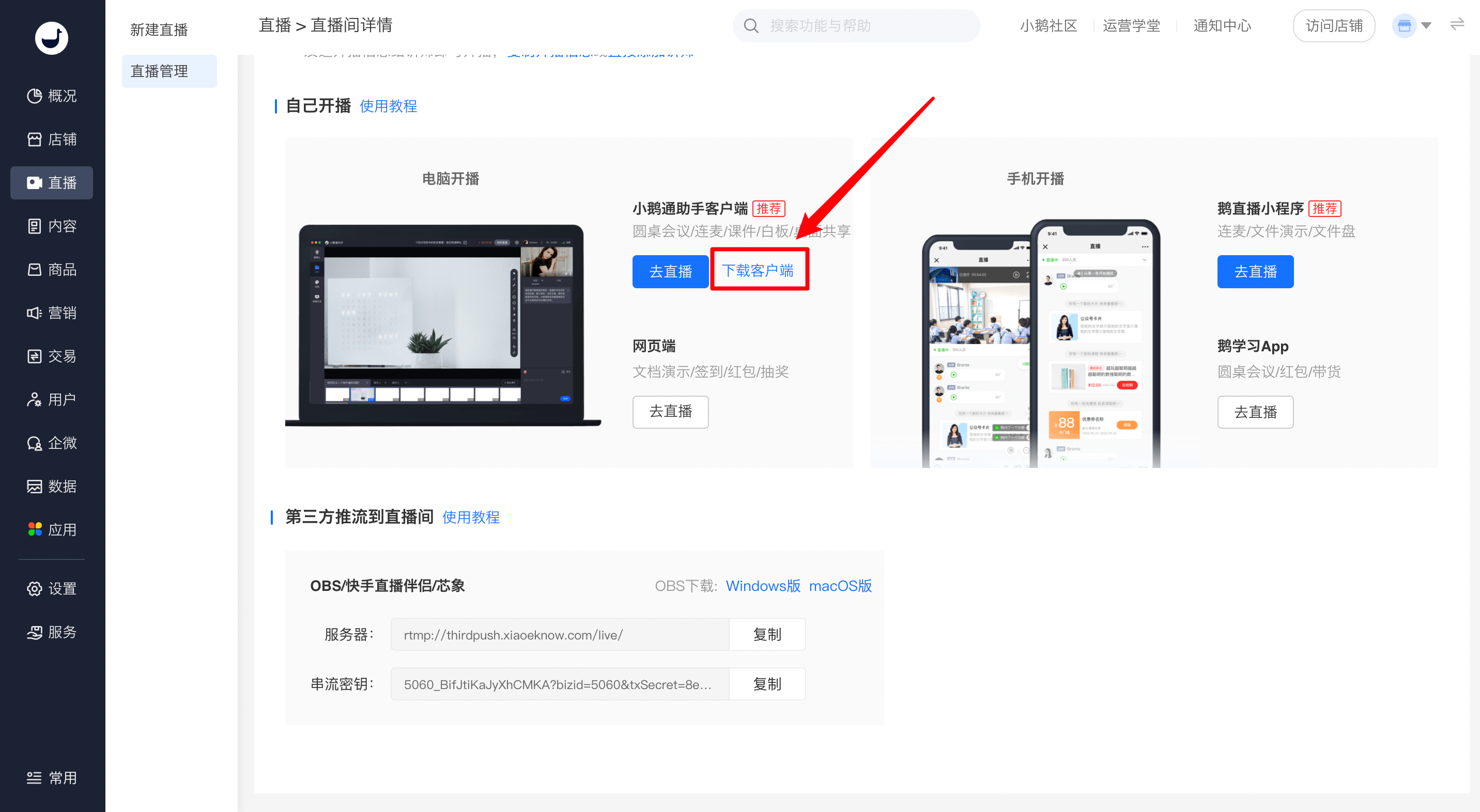Open macOS版 OBS download link
Screen dimensions: 1480x812
pyautogui.click(x=840, y=586)
